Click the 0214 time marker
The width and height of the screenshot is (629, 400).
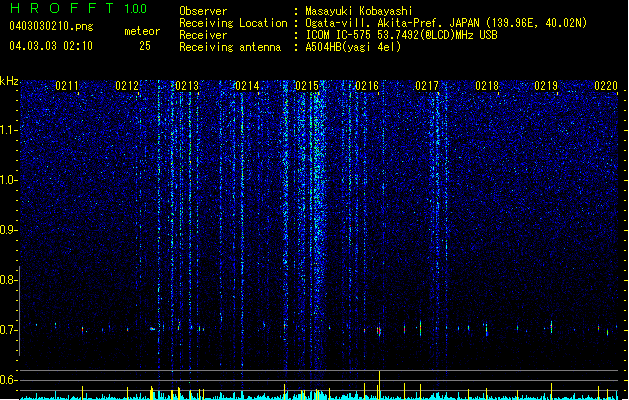(x=247, y=86)
